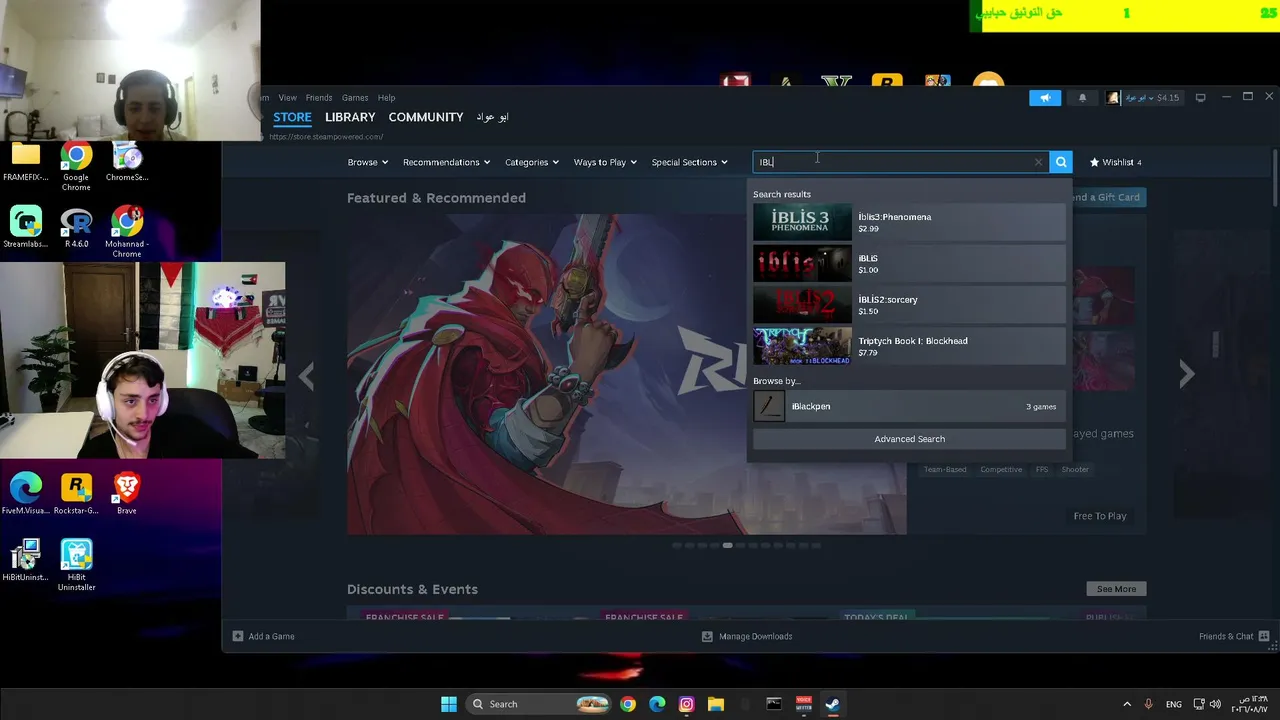The image size is (1280, 720).
Task: Open the Wishlist link
Action: (1115, 162)
